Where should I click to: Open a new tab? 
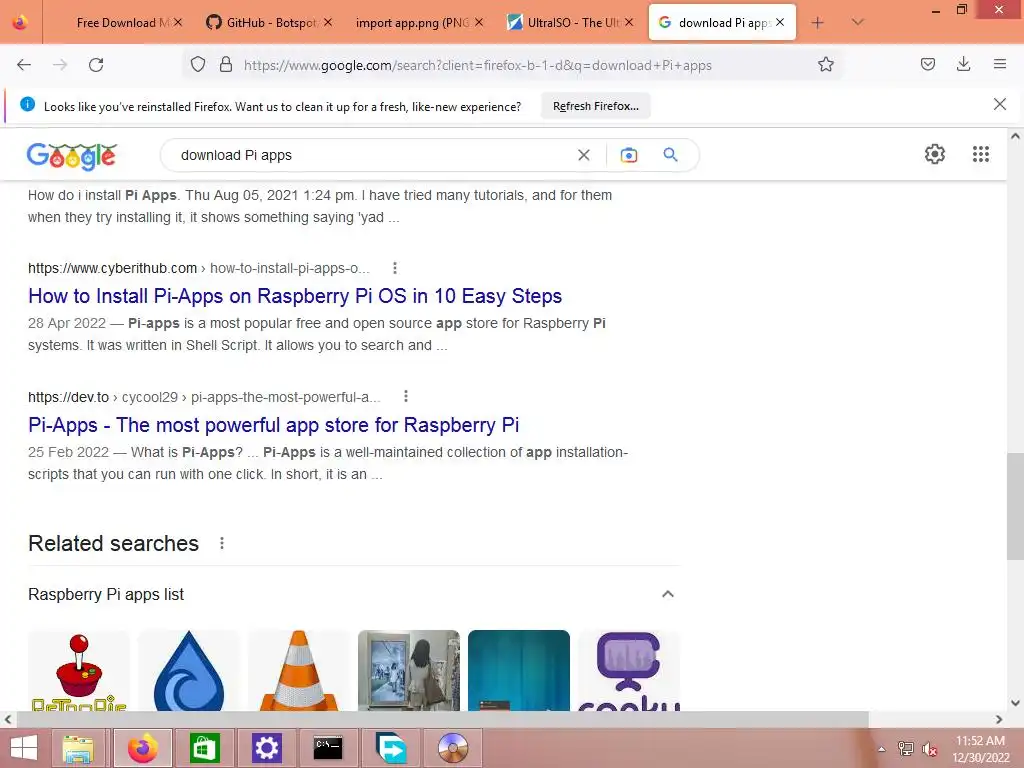[x=817, y=23]
